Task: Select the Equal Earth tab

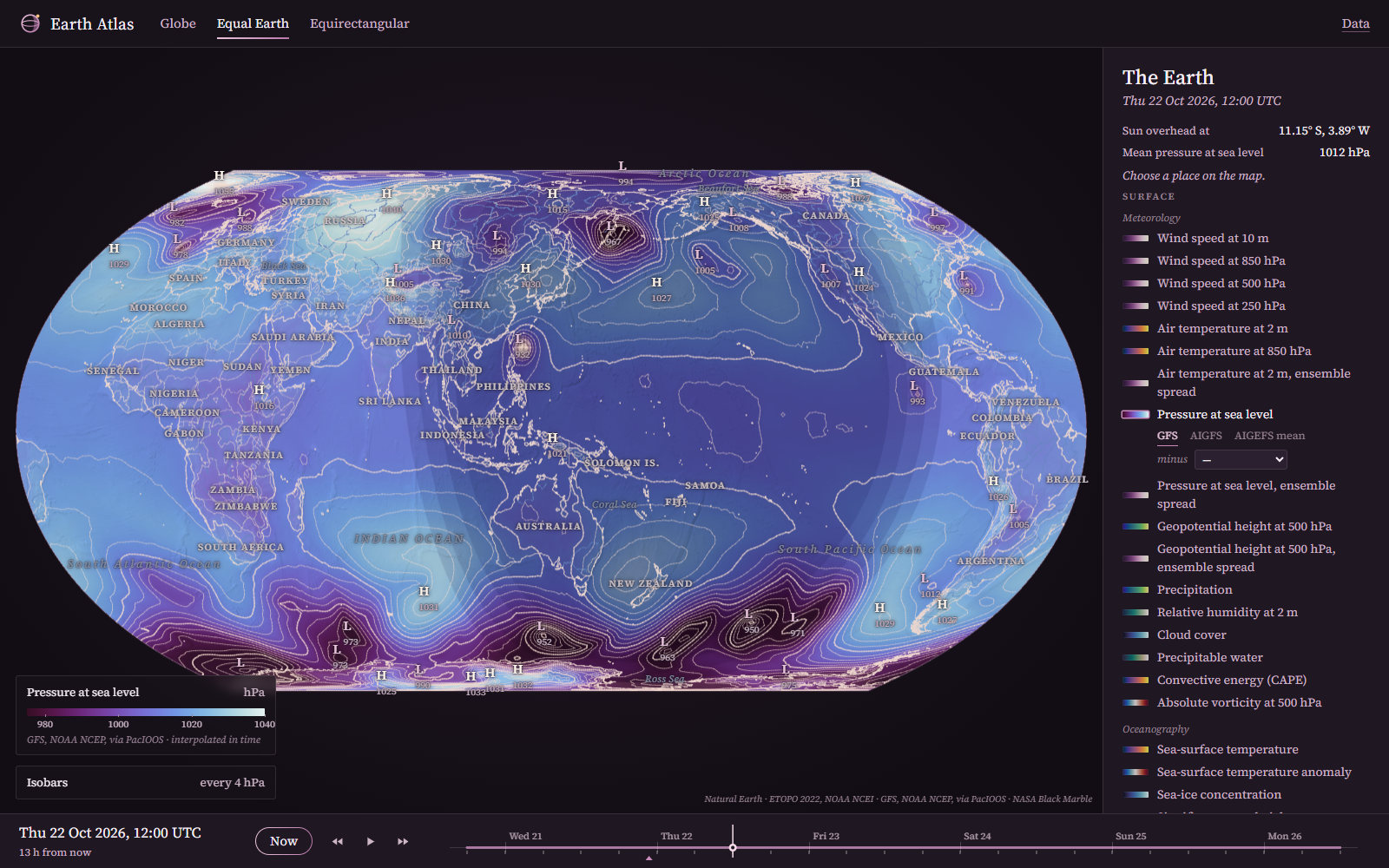Action: pyautogui.click(x=253, y=23)
